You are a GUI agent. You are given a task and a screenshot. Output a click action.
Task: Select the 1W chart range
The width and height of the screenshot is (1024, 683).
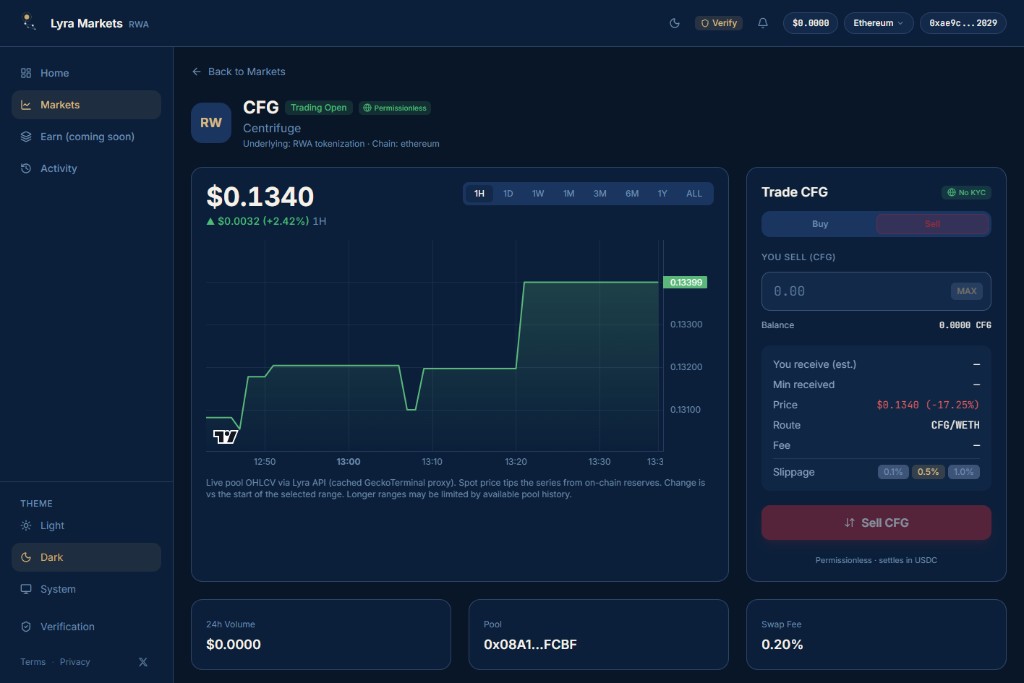coord(537,193)
